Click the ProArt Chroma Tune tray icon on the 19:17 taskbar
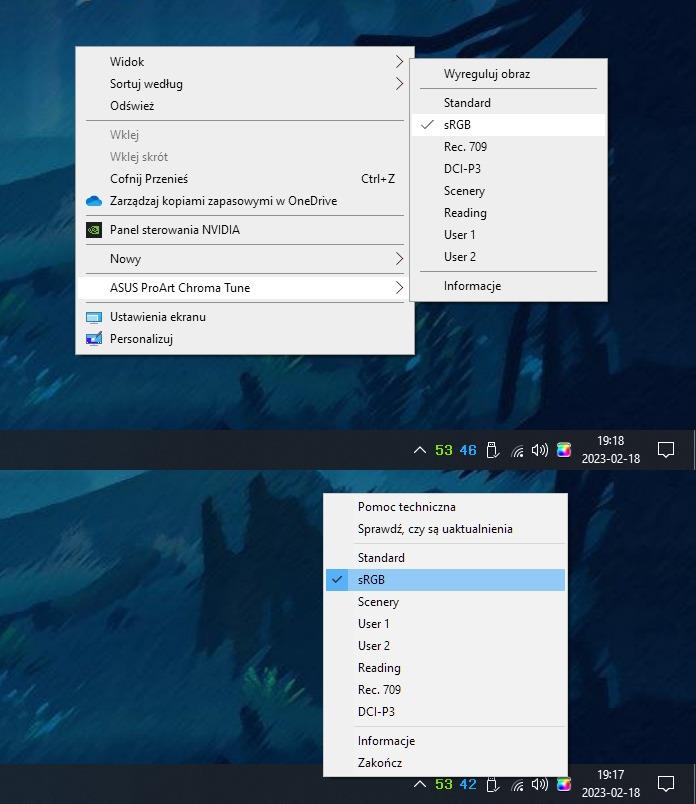 tap(564, 784)
